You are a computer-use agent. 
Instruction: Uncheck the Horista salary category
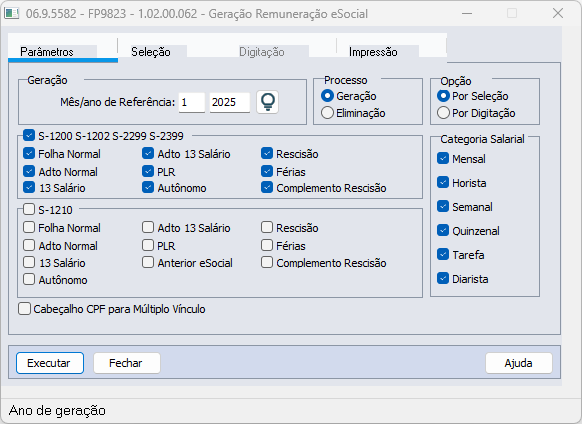coord(443,182)
